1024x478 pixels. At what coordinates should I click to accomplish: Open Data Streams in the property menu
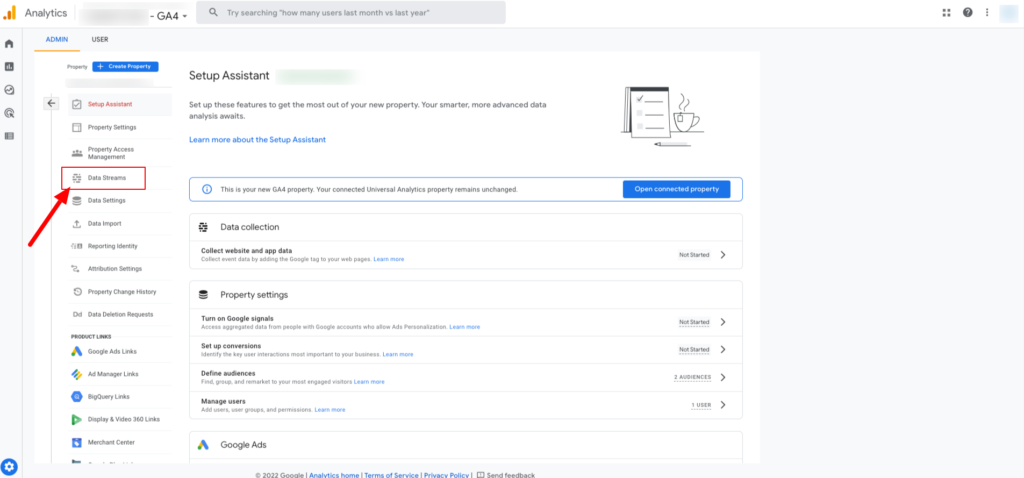pyautogui.click(x=120, y=178)
